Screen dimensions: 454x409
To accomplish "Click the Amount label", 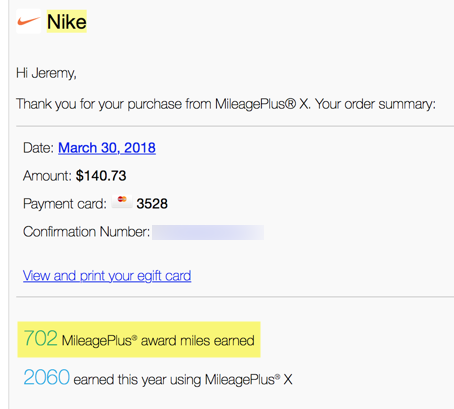I will 47,176.
